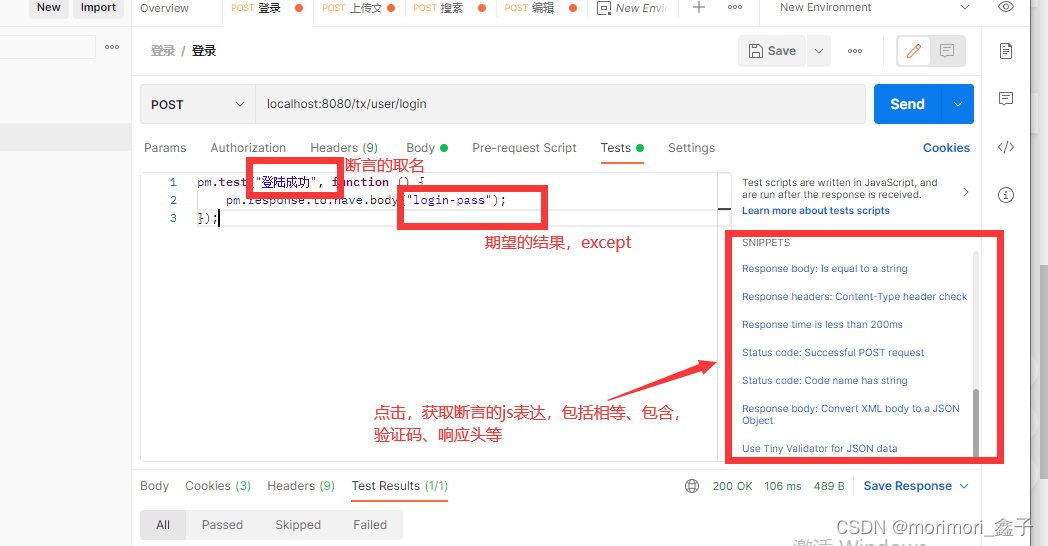Insert snippet Response body: Is equal to a string
This screenshot has width=1048, height=546.
(x=825, y=269)
